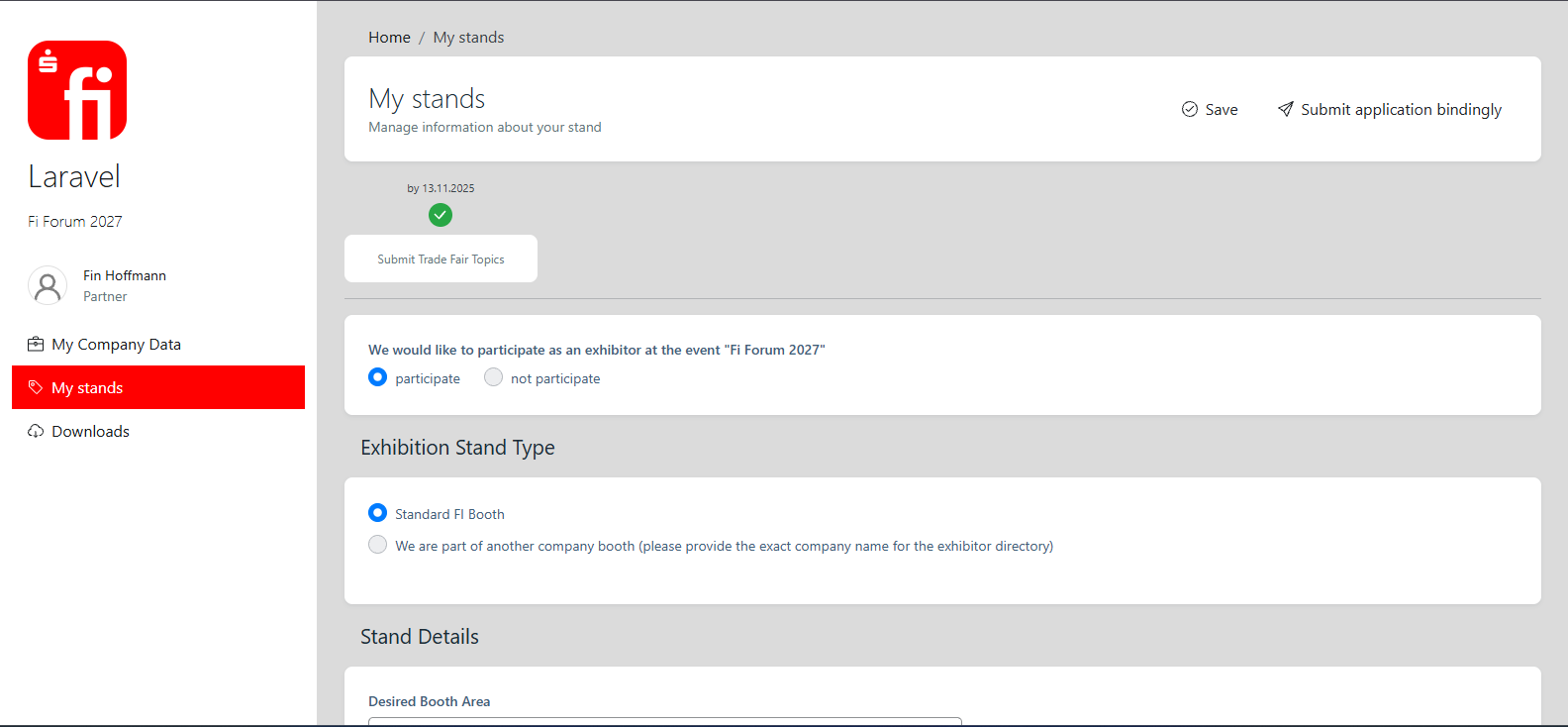Click the red Fi logo
This screenshot has height=727, width=1568.
click(x=77, y=90)
